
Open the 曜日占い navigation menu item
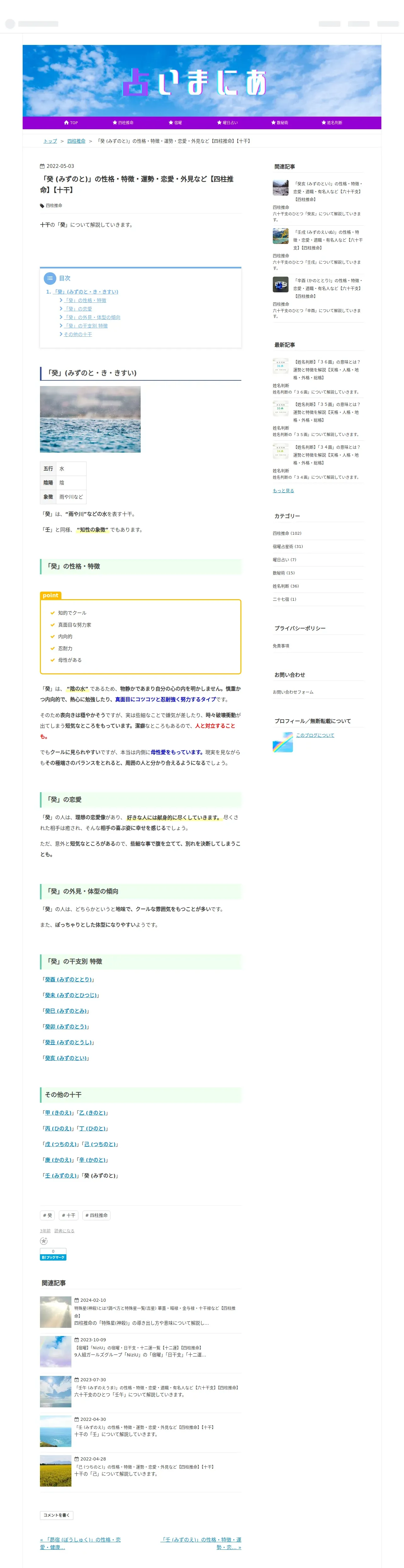pos(227,123)
